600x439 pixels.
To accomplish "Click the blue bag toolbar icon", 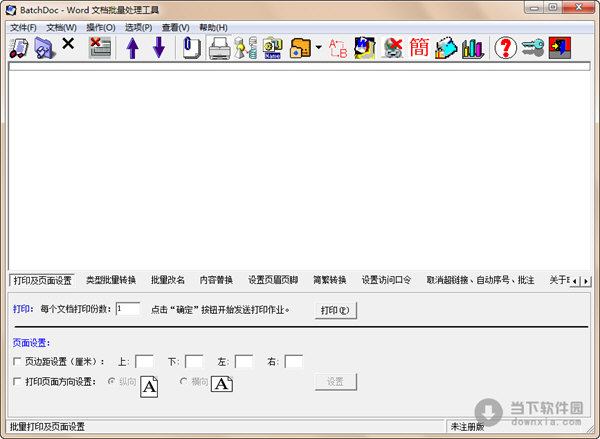I will pyautogui.click(x=446, y=48).
